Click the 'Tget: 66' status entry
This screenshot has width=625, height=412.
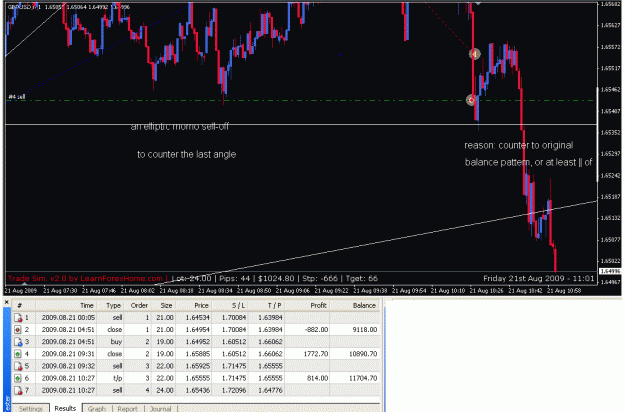point(362,279)
